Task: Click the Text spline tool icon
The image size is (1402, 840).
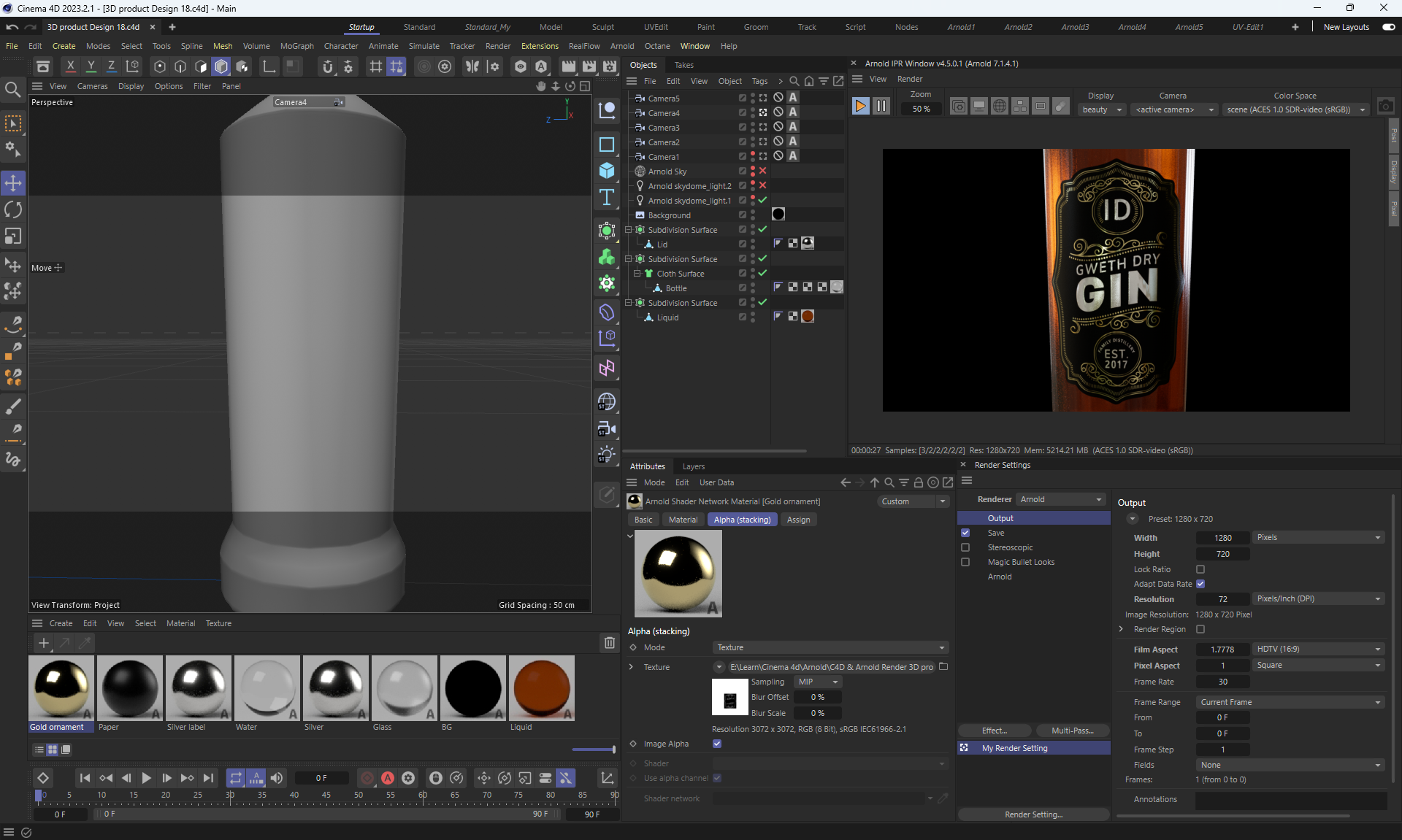Action: [606, 198]
